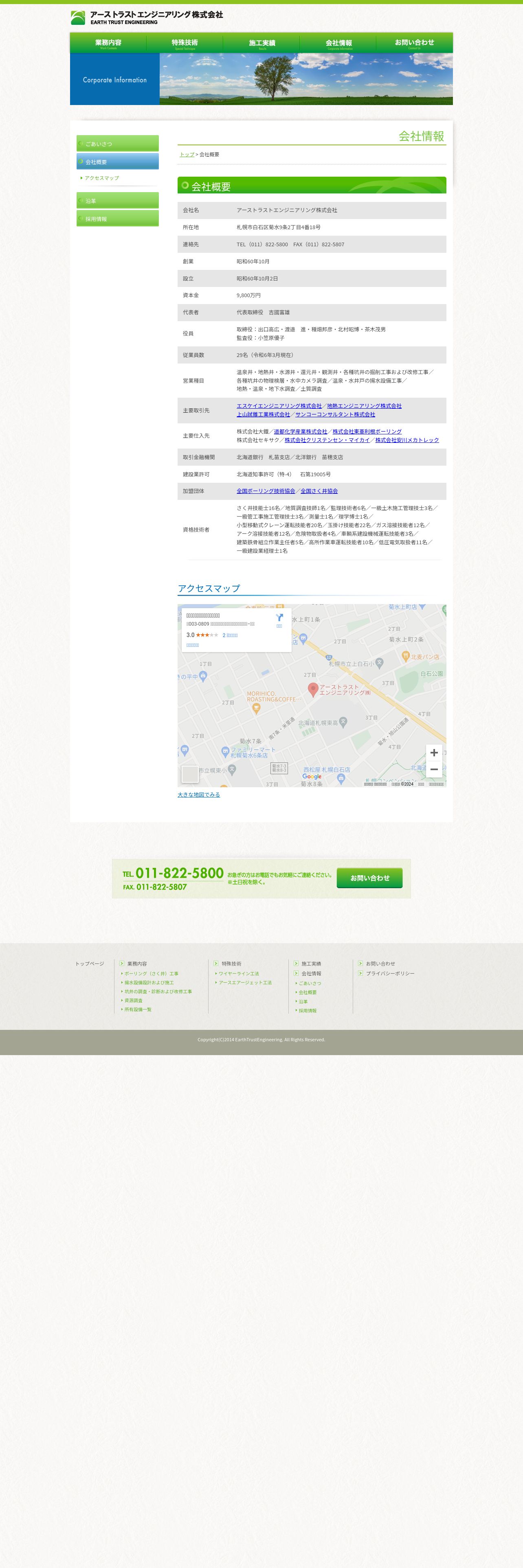Open footer 施工実績 link
523x1568 pixels.
(x=311, y=964)
